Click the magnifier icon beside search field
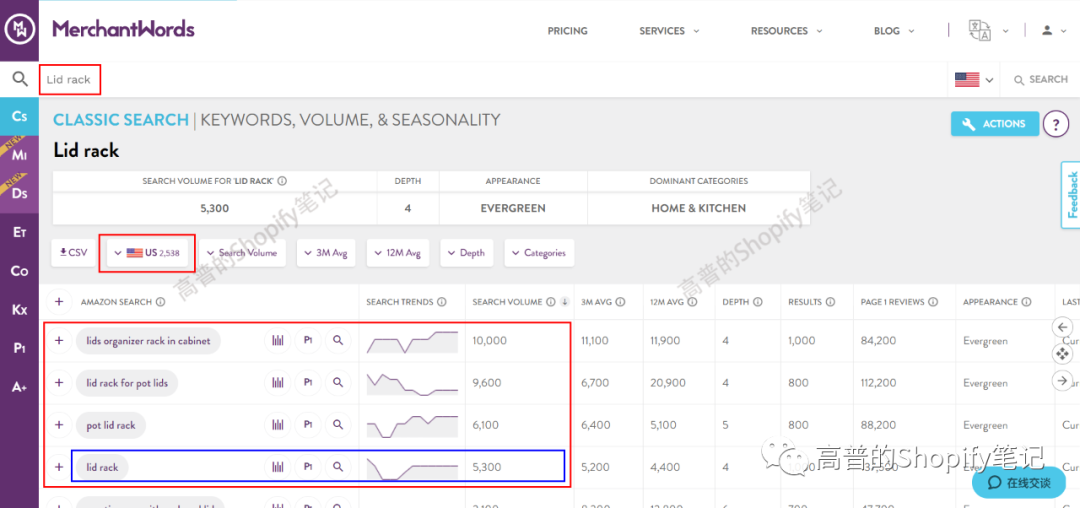 pyautogui.click(x=19, y=79)
